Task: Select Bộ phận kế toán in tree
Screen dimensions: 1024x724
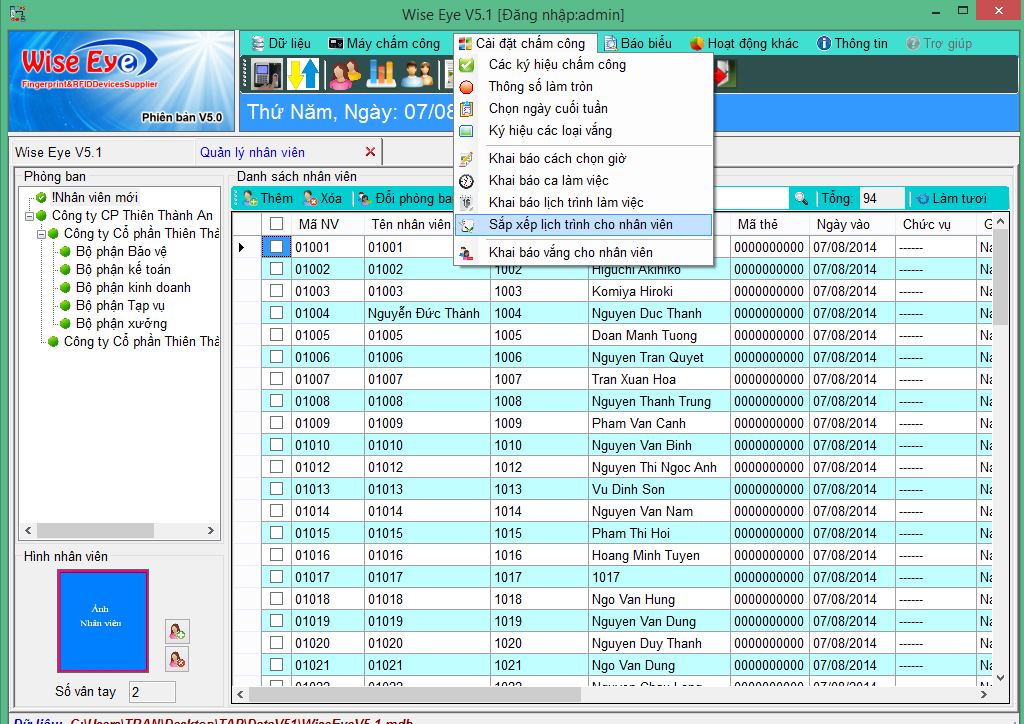Action: coord(123,270)
